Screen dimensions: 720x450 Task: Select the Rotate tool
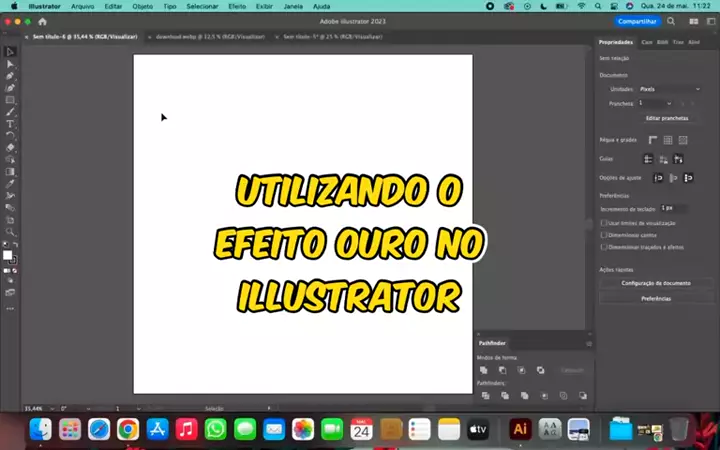pyautogui.click(x=10, y=136)
